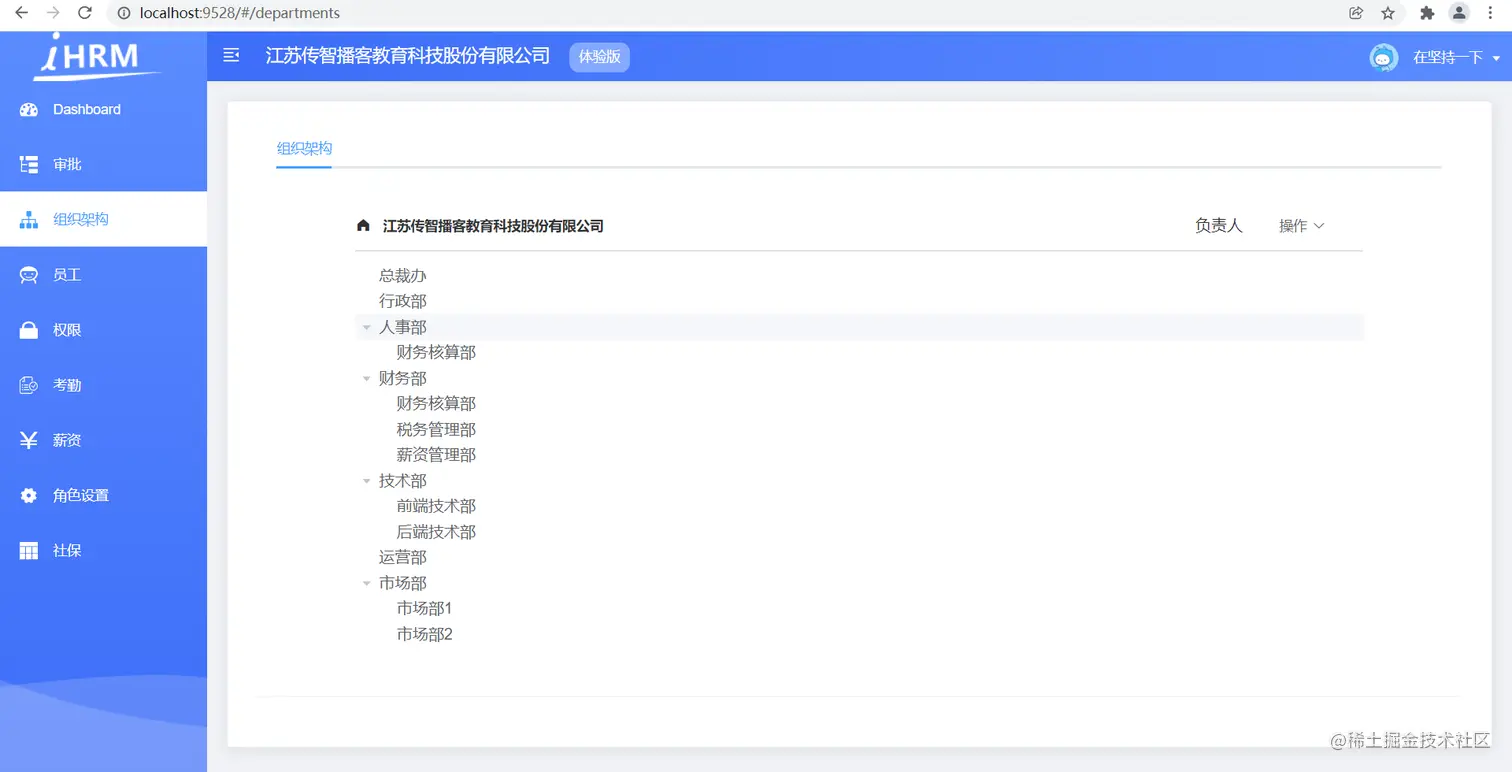Select the 行政部 tree row
The width and height of the screenshot is (1512, 772).
(x=859, y=302)
